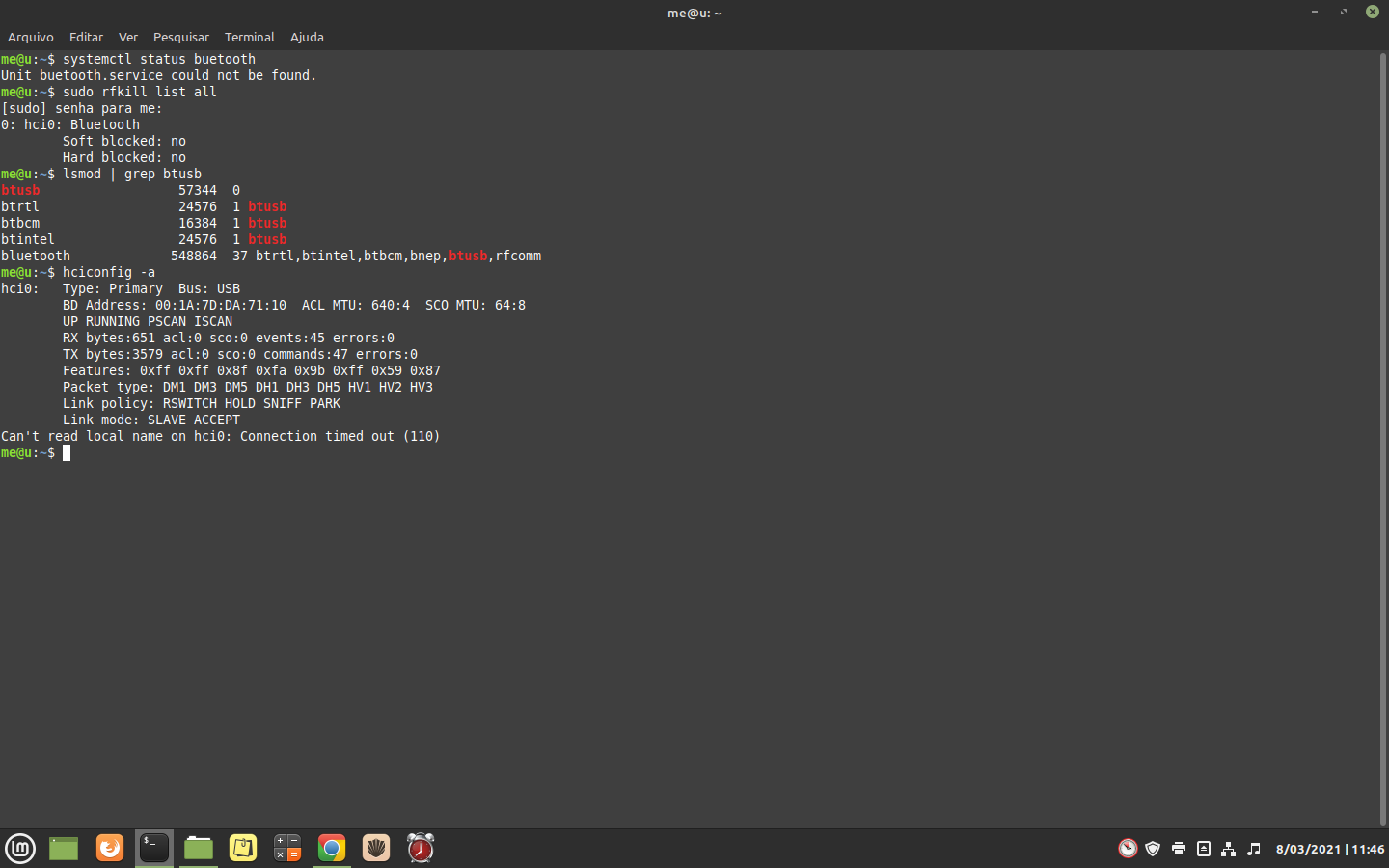The image size is (1389, 868).
Task: Click the 'Connection timed out (110)' message
Action: [x=340, y=436]
